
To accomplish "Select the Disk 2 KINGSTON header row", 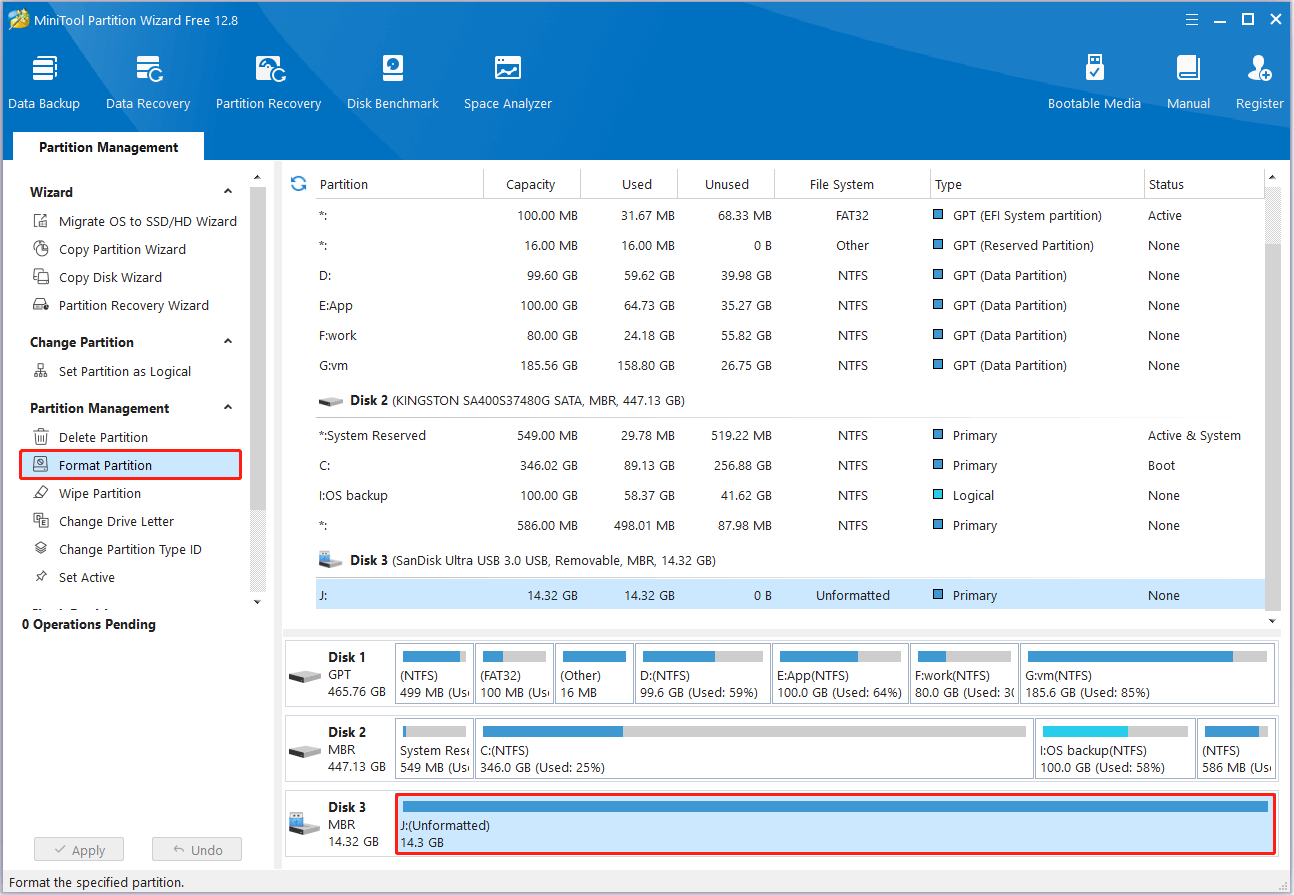I will click(x=790, y=400).
